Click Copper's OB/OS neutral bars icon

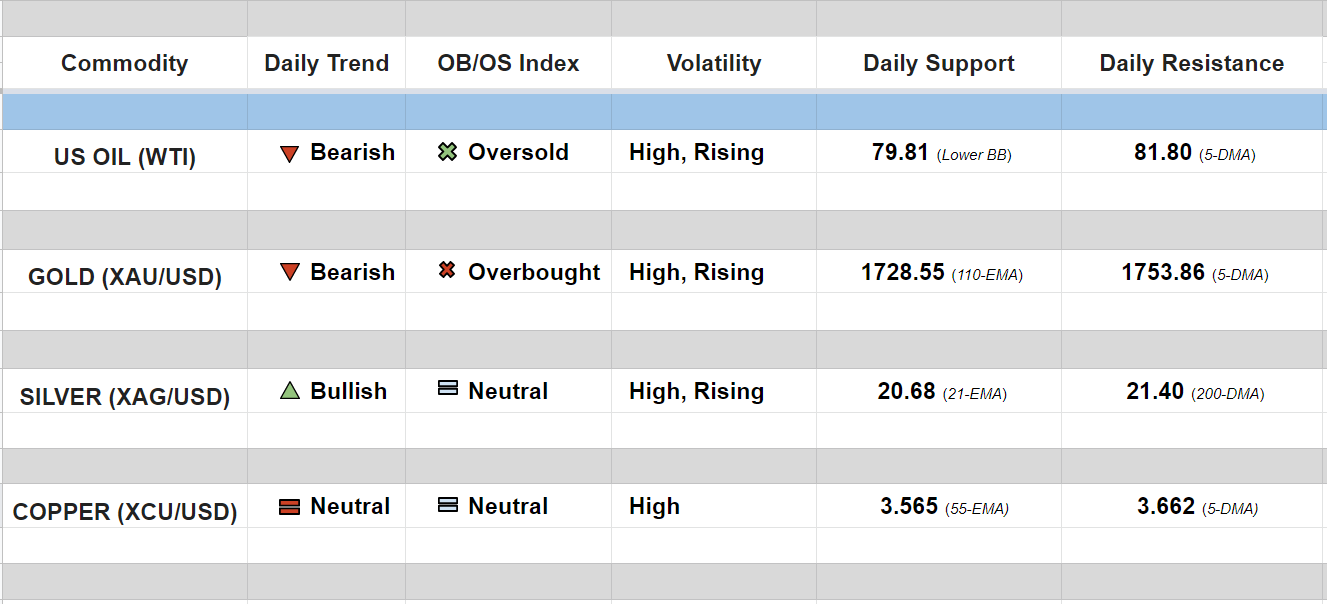(x=448, y=505)
